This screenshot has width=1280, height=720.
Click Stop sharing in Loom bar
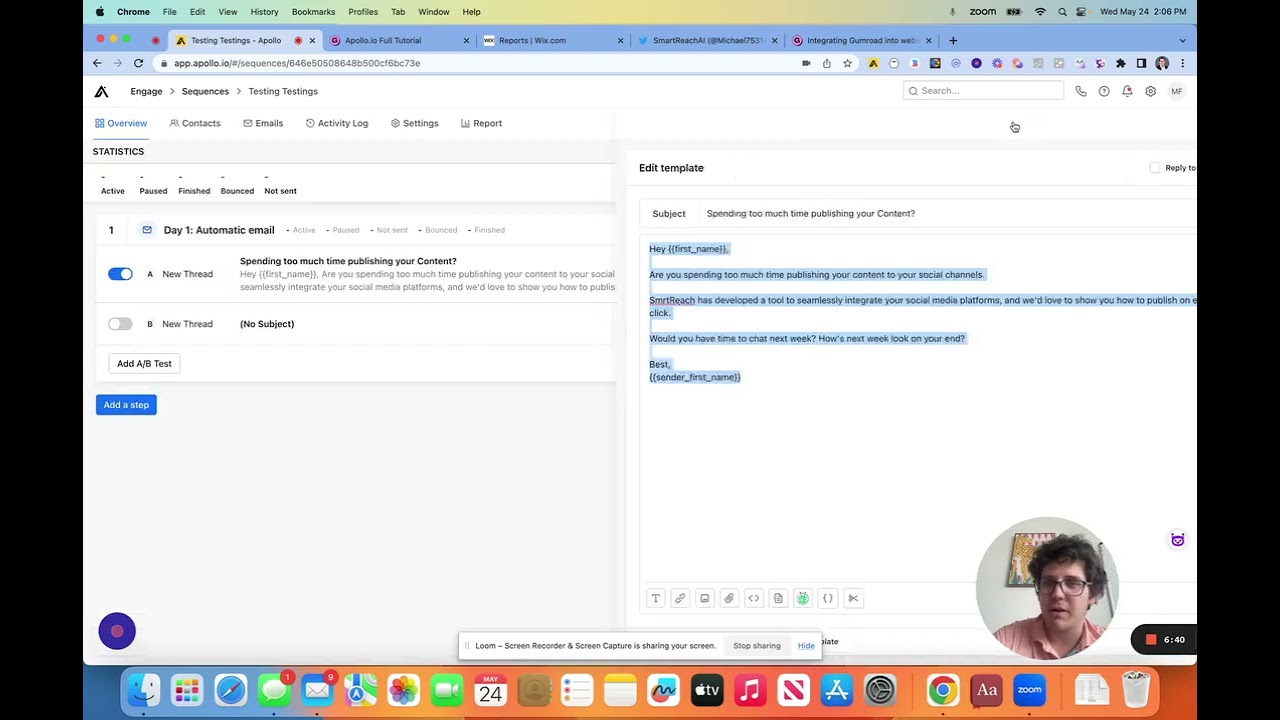click(x=757, y=646)
